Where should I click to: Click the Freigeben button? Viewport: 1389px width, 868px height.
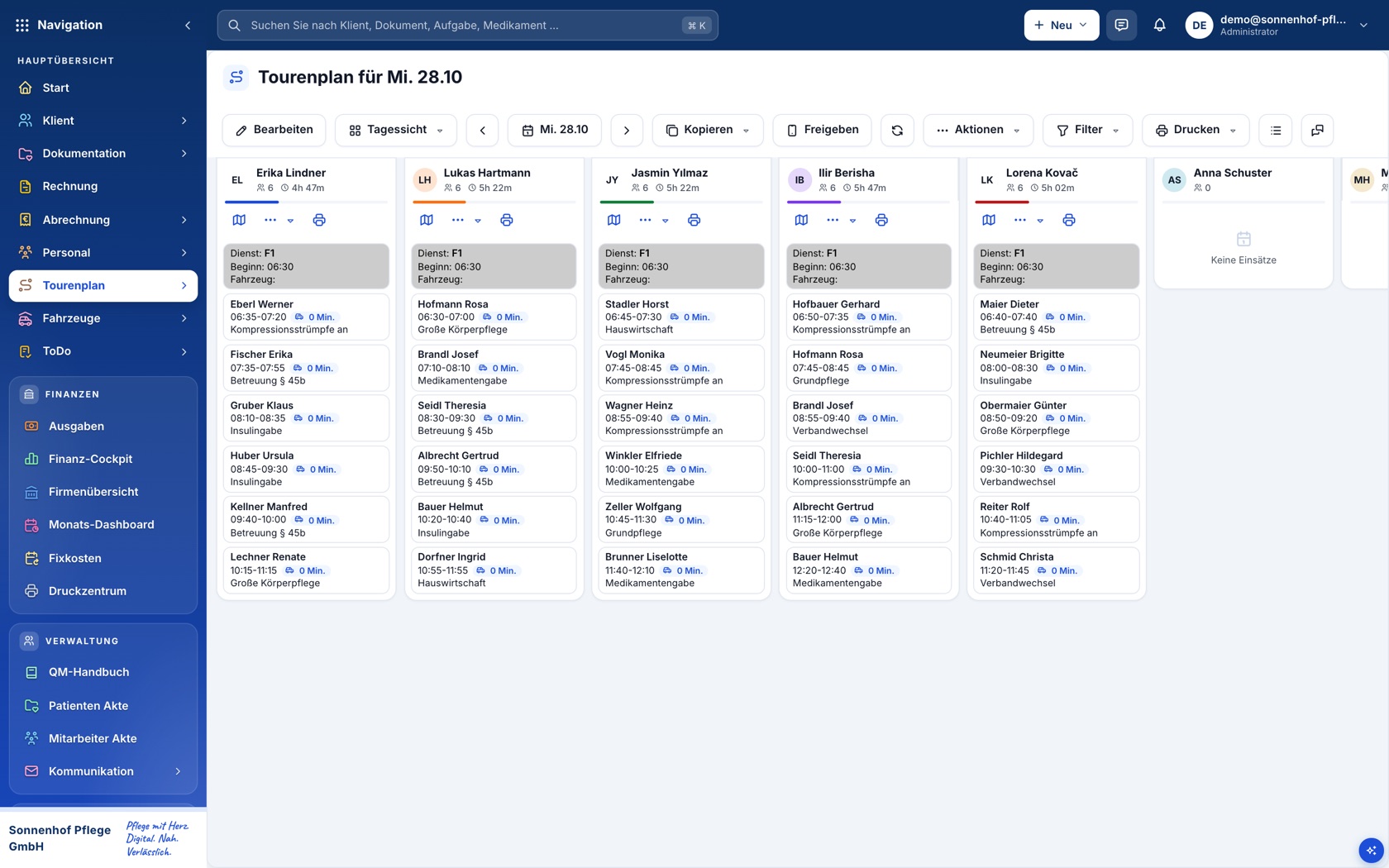[822, 131]
